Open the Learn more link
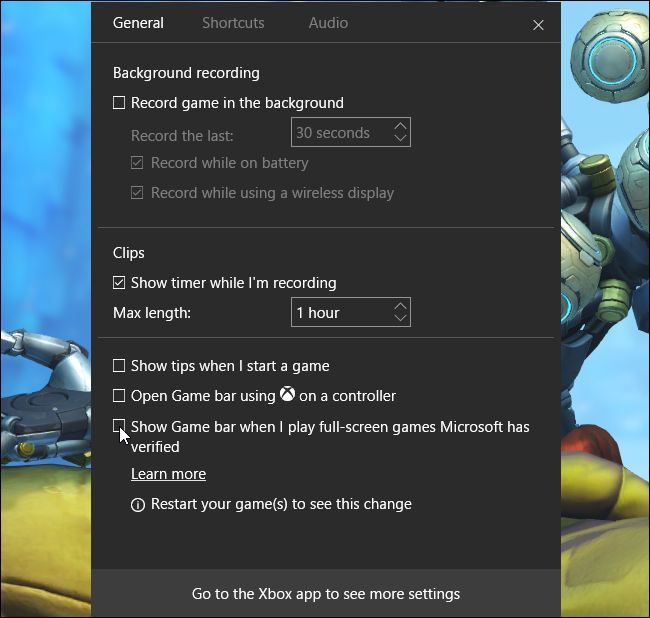Screen dimensions: 650x618 pyautogui.click(x=168, y=474)
